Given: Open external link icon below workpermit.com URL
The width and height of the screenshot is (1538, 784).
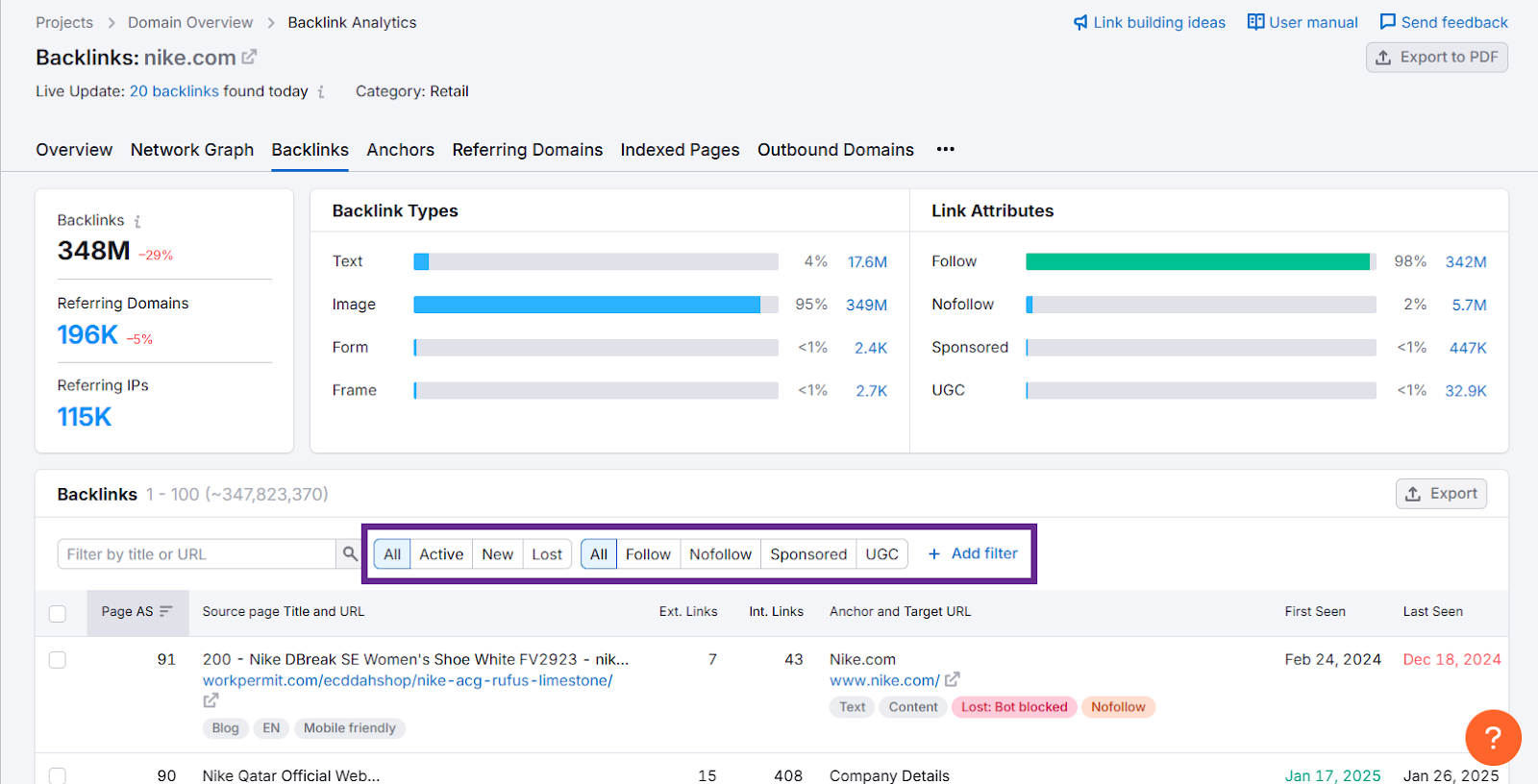Looking at the screenshot, I should tap(211, 701).
